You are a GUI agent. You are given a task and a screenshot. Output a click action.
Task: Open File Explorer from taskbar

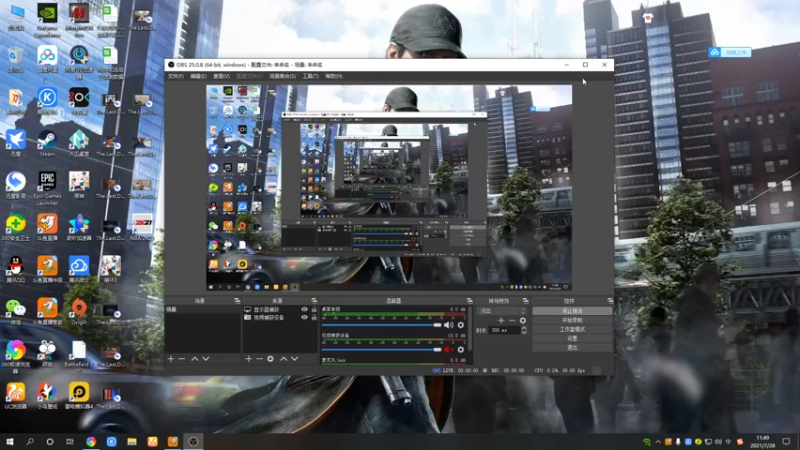click(132, 441)
